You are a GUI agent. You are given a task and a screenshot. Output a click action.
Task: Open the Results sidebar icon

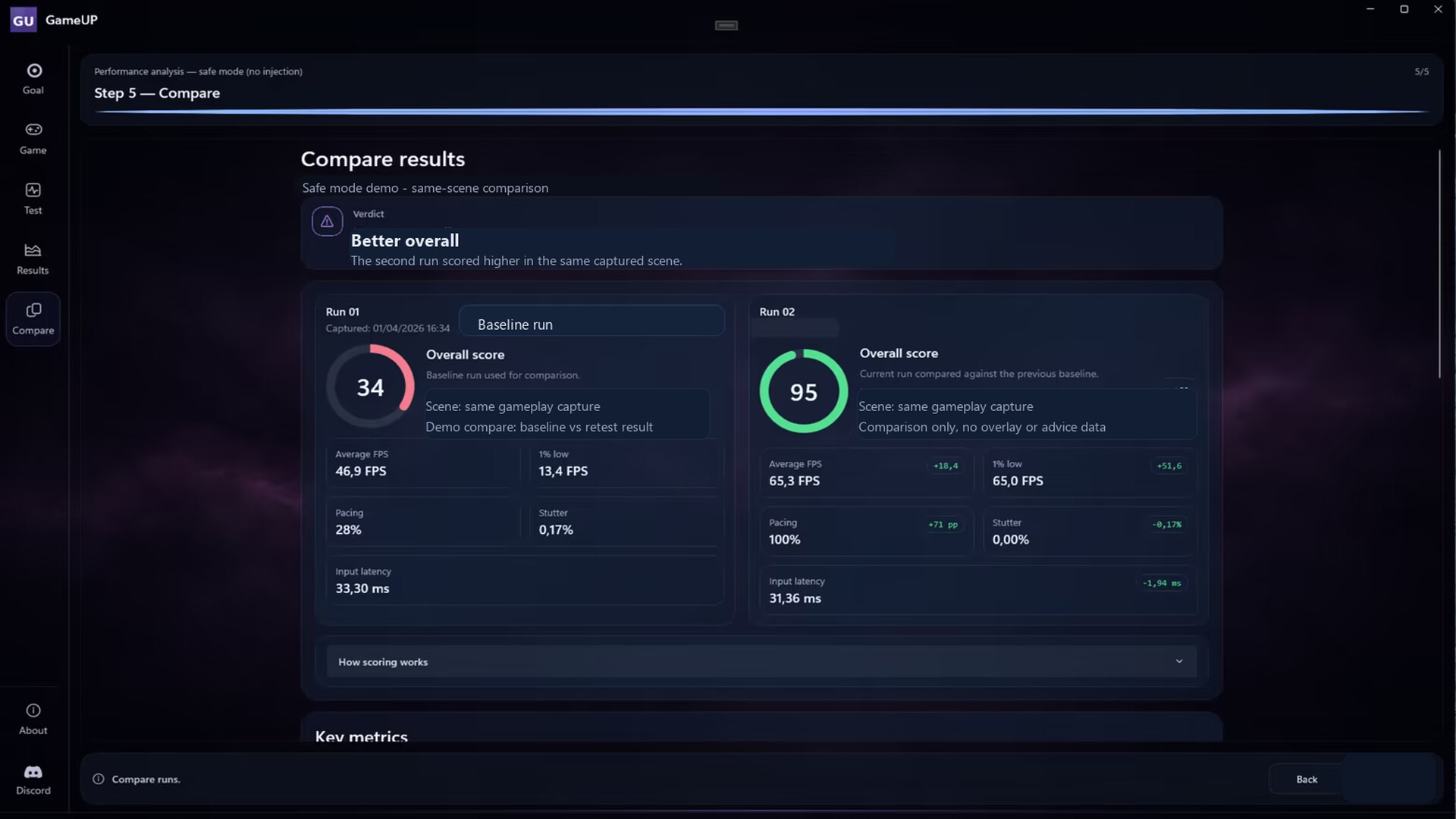[x=33, y=250]
